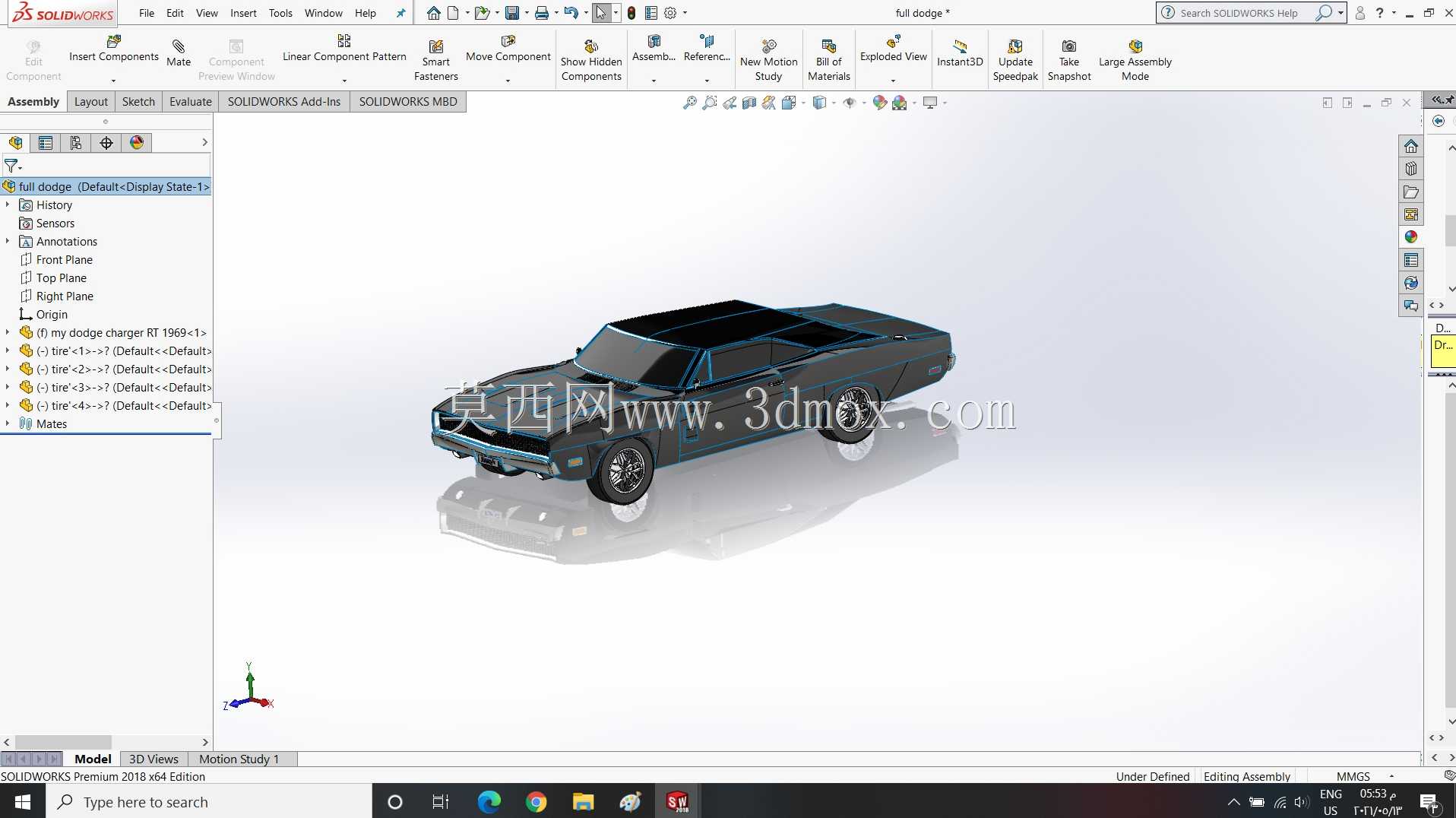Open FeatureManager Design Tree tab
This screenshot has height=818, width=1456.
coord(16,143)
